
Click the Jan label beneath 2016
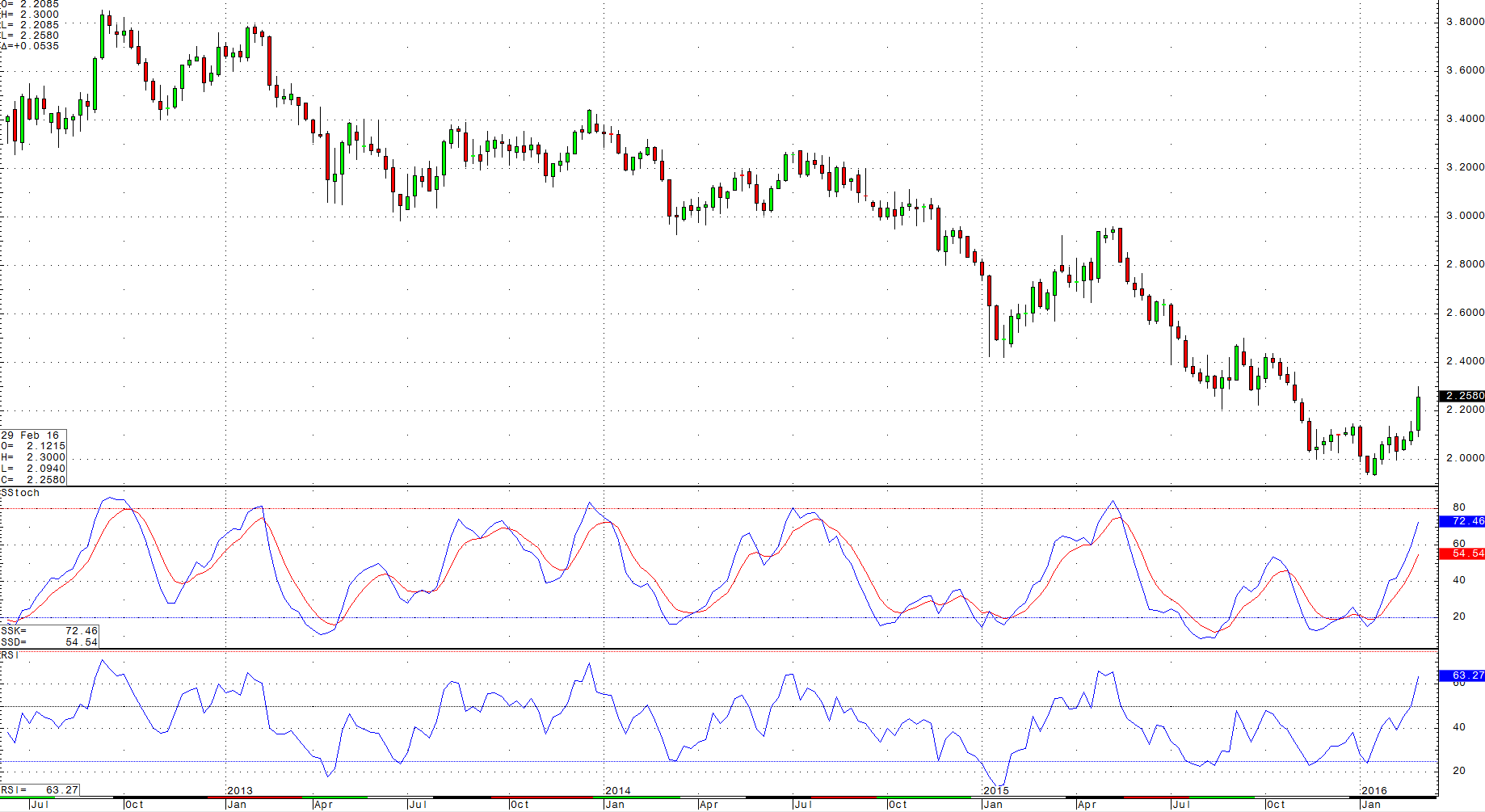pyautogui.click(x=1371, y=805)
